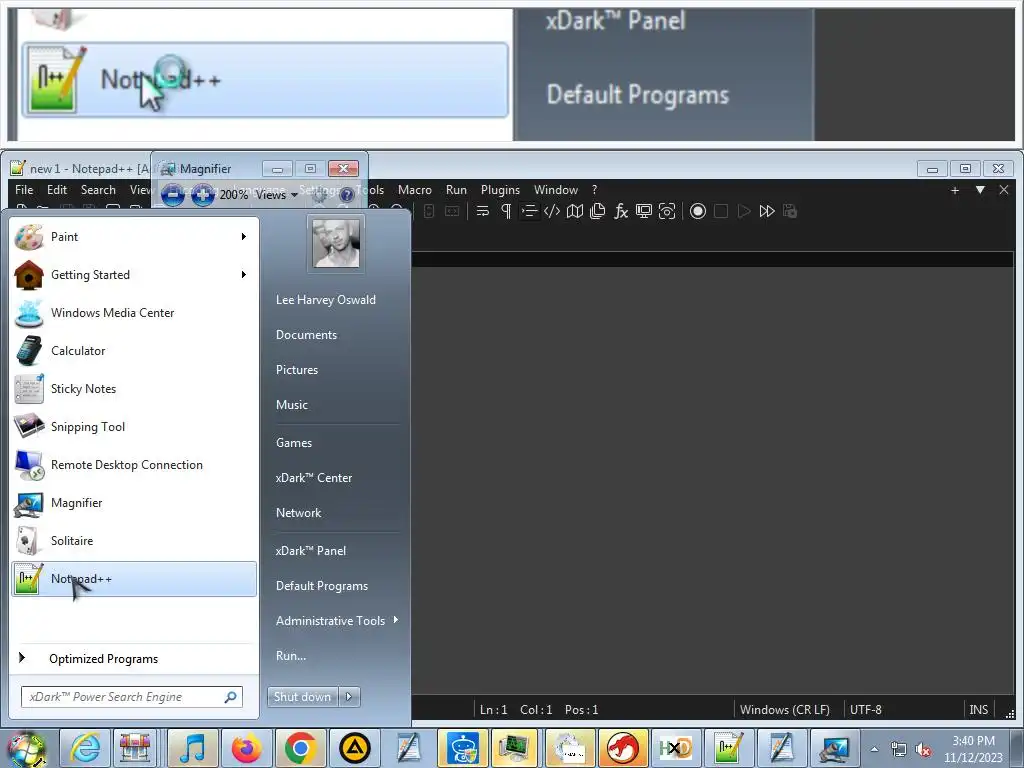Open Default Programs in Start menu
The width and height of the screenshot is (1024, 768).
(x=322, y=586)
